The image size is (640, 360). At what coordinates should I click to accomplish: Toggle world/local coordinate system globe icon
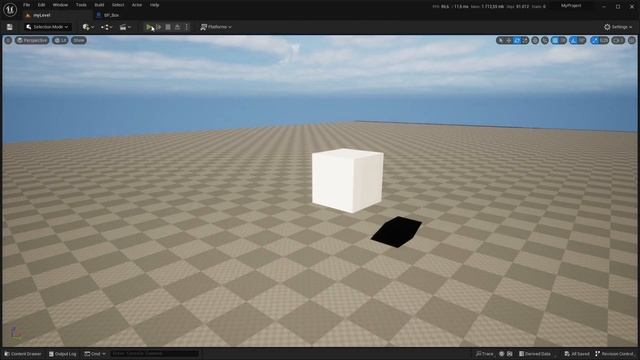(535, 40)
